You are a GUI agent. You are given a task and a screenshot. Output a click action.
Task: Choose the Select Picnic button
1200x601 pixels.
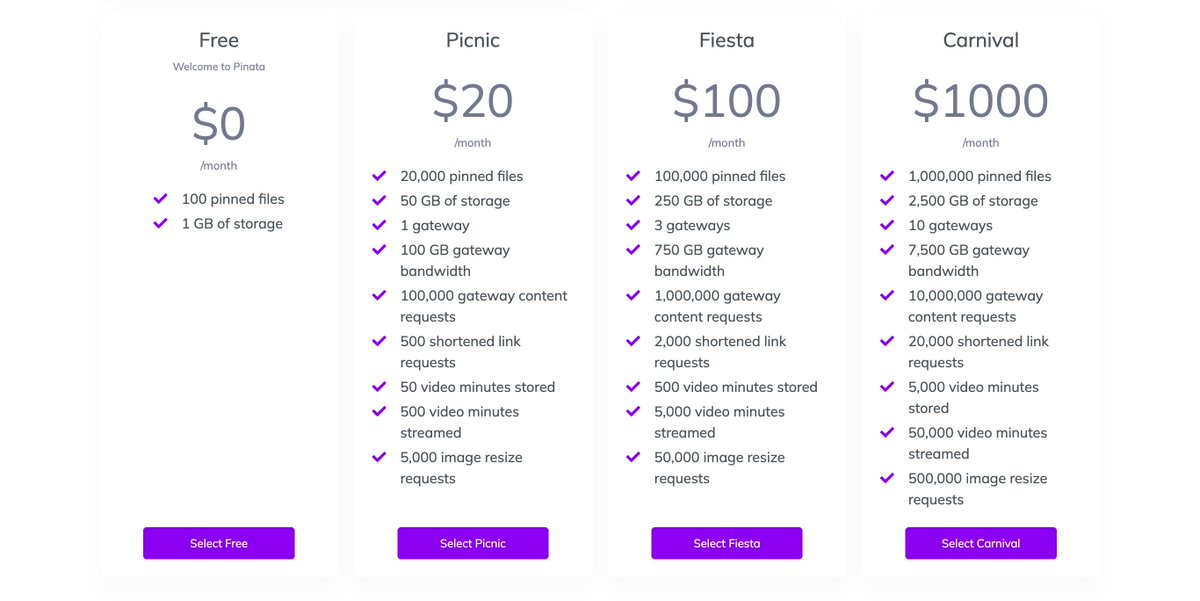pyautogui.click(x=473, y=543)
